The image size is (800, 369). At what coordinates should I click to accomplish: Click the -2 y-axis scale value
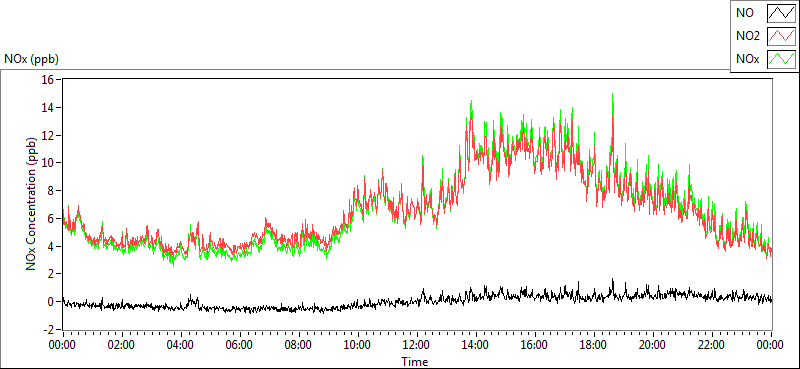(49, 329)
